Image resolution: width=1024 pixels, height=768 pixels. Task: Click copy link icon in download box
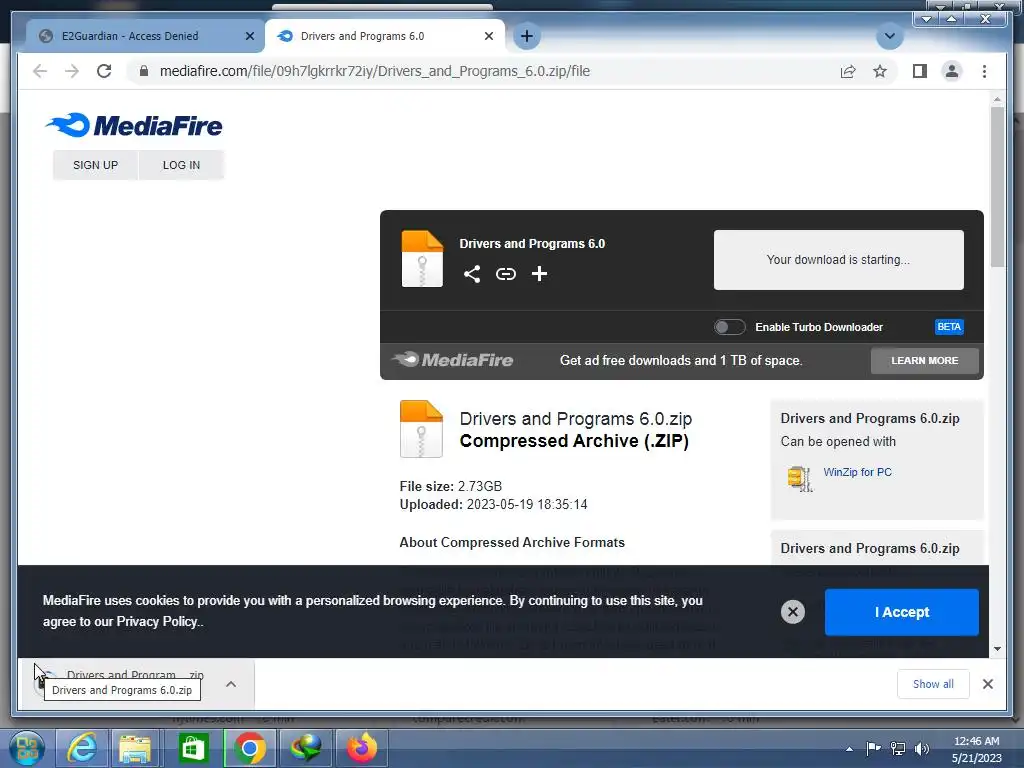click(505, 274)
